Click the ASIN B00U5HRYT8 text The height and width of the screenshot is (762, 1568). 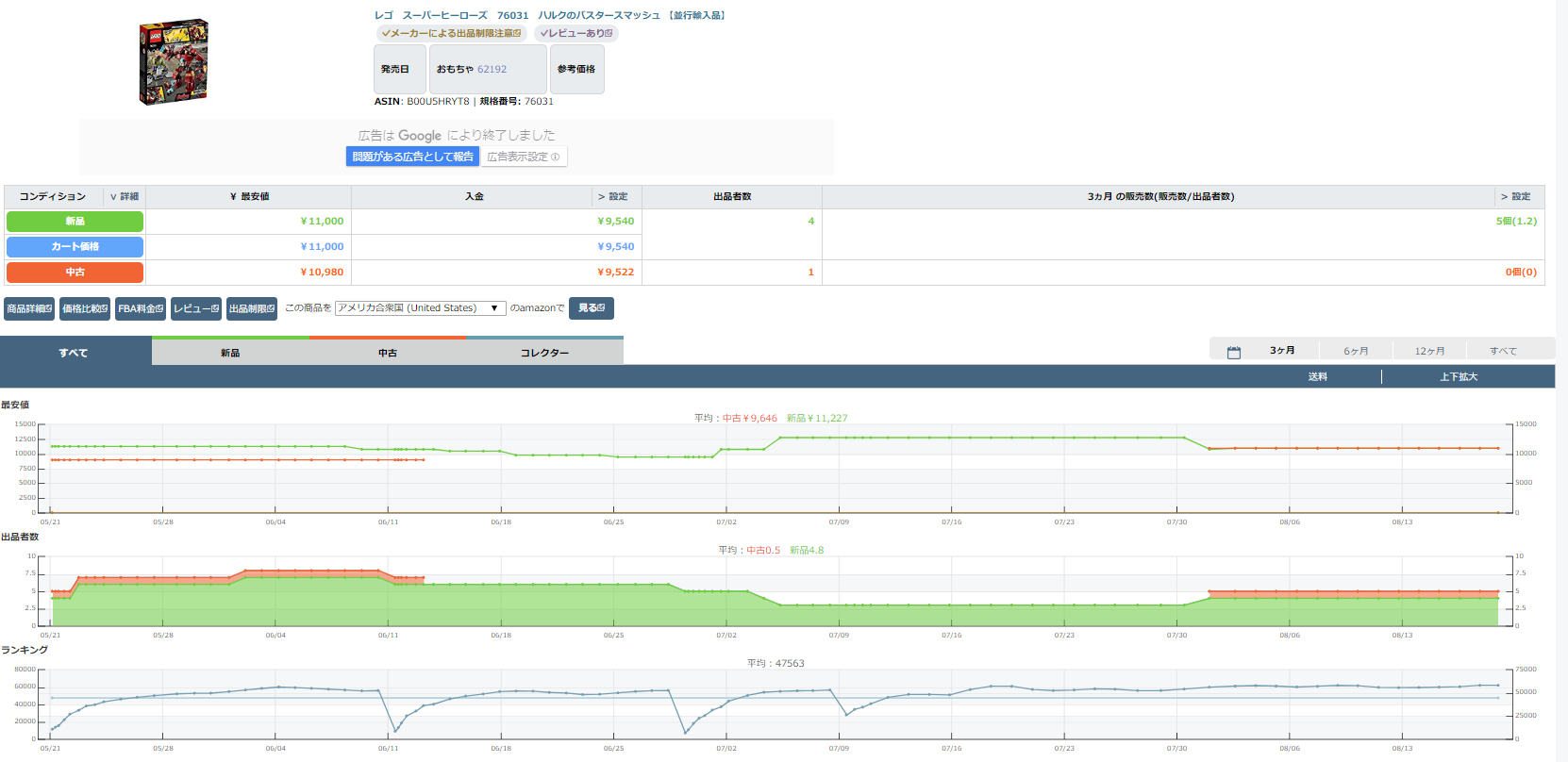[422, 102]
